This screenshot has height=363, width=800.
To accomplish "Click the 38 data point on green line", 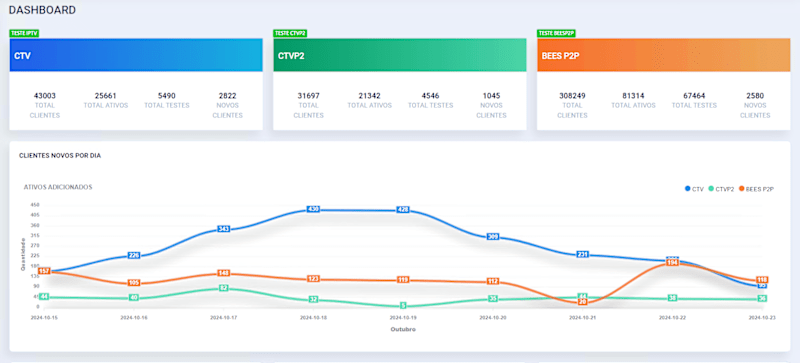I will click(x=672, y=298).
